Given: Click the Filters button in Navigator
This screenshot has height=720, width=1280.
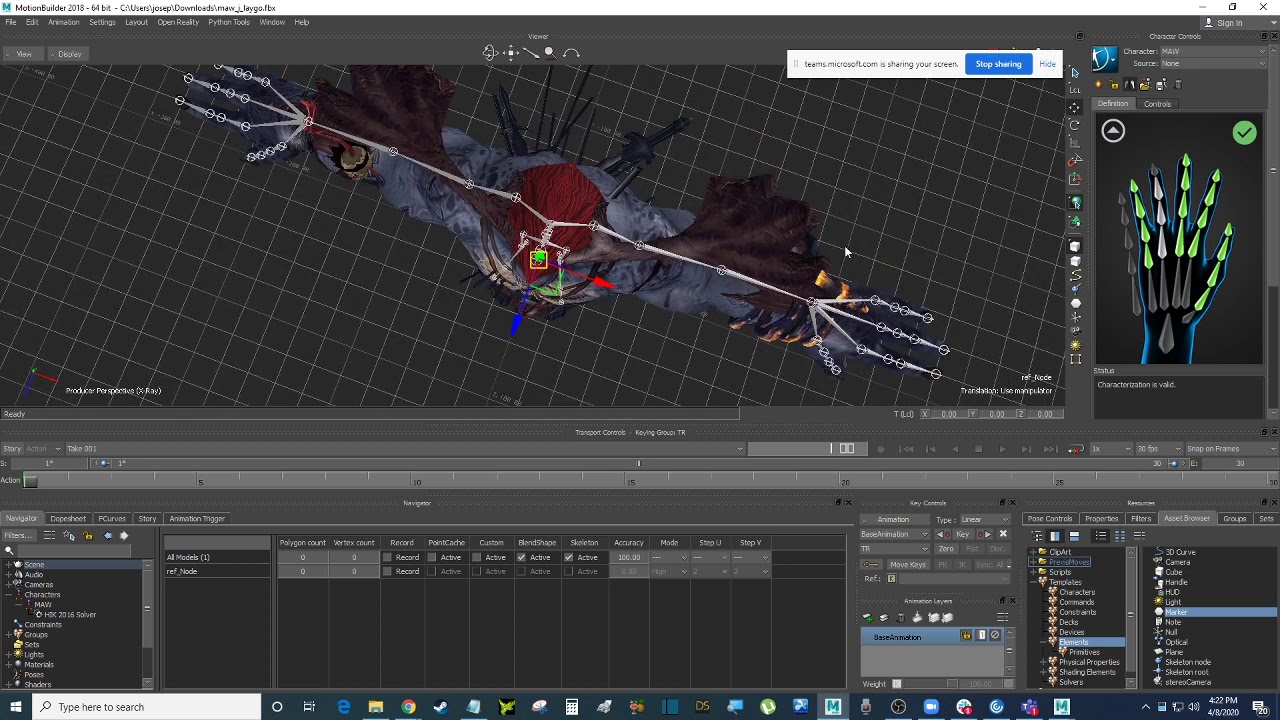Looking at the screenshot, I should [19, 535].
